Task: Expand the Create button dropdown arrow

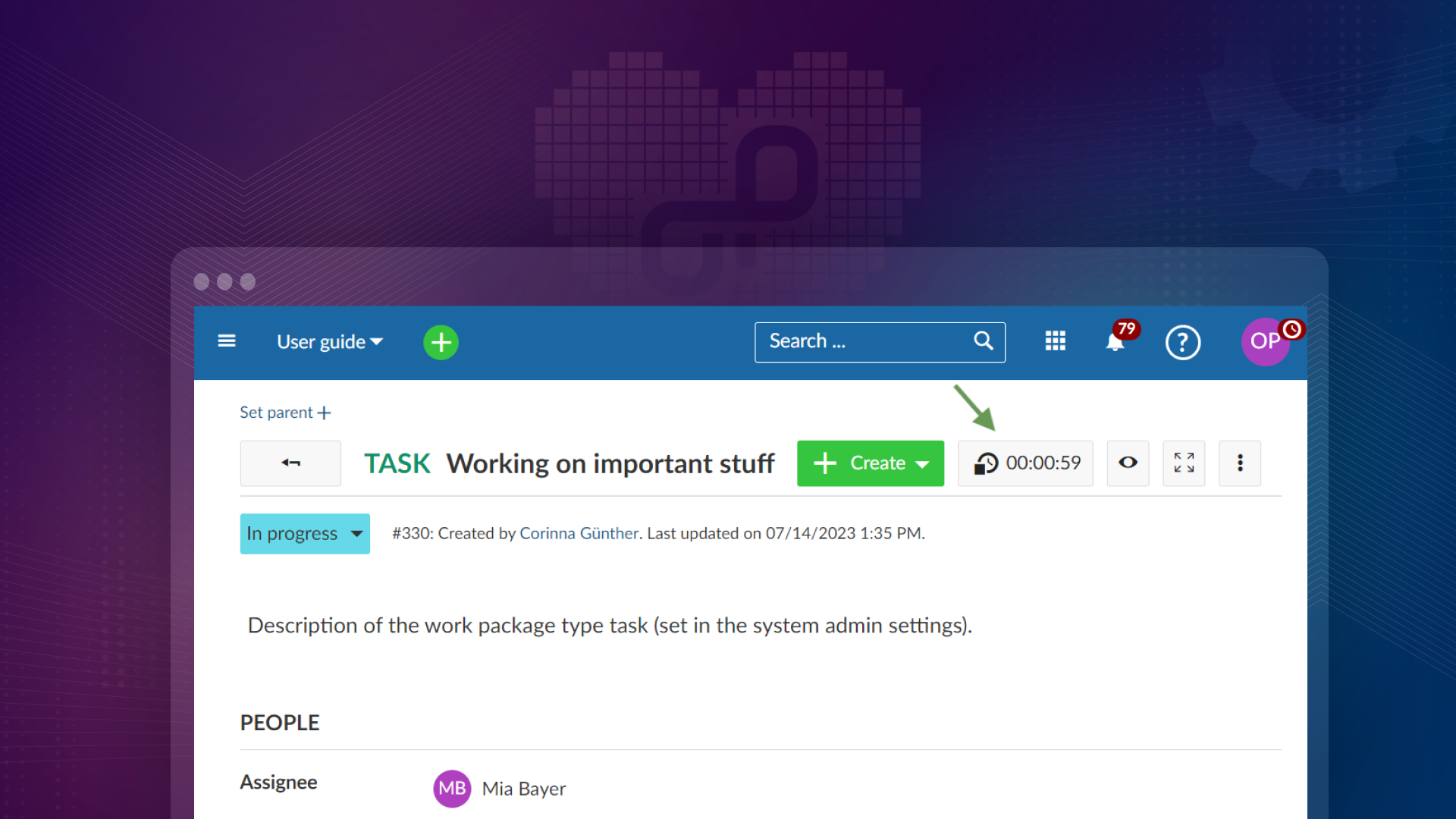Action: pos(924,462)
